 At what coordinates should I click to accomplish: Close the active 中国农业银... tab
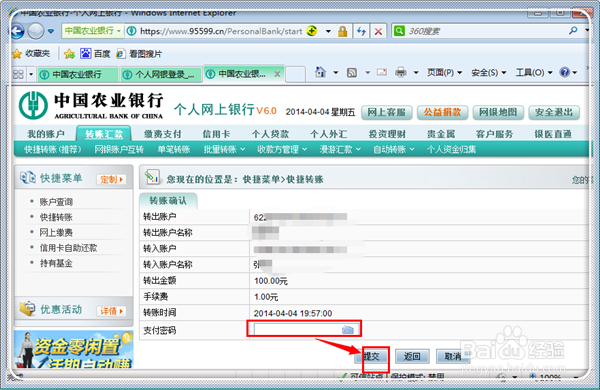pos(277,74)
